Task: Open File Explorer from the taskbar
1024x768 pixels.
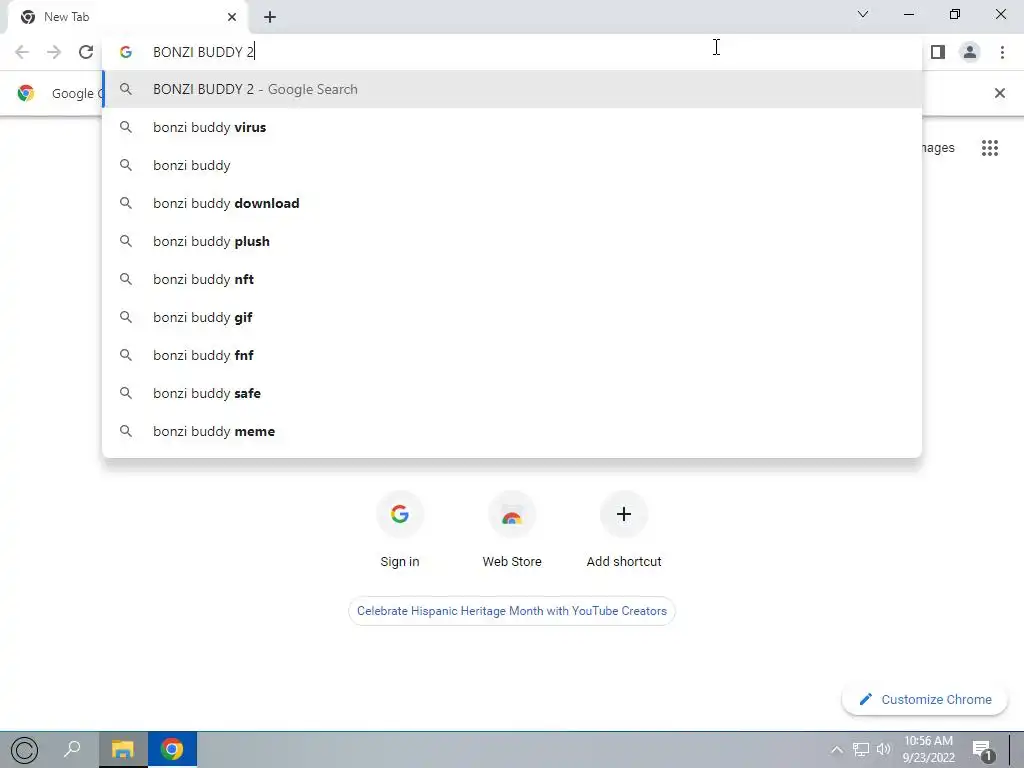Action: [x=123, y=750]
